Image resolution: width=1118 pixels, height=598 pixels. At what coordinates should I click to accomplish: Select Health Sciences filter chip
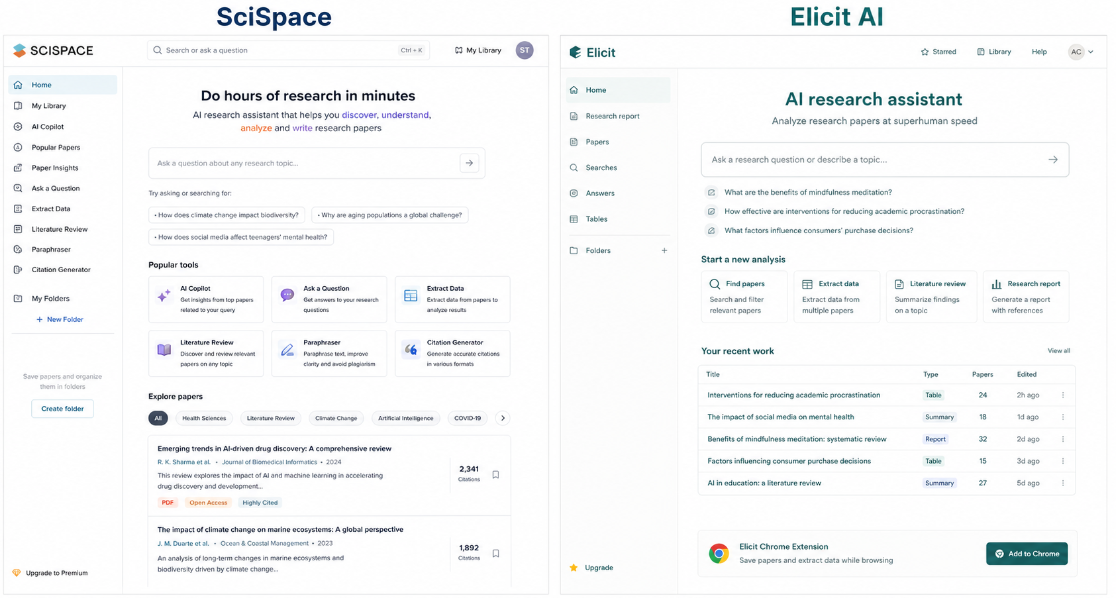coord(204,418)
